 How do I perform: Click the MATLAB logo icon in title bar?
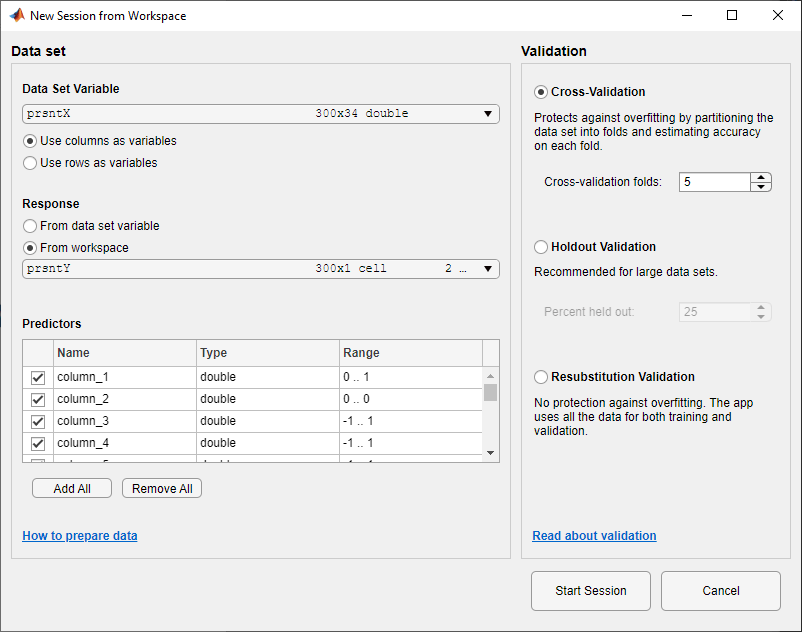click(x=16, y=16)
